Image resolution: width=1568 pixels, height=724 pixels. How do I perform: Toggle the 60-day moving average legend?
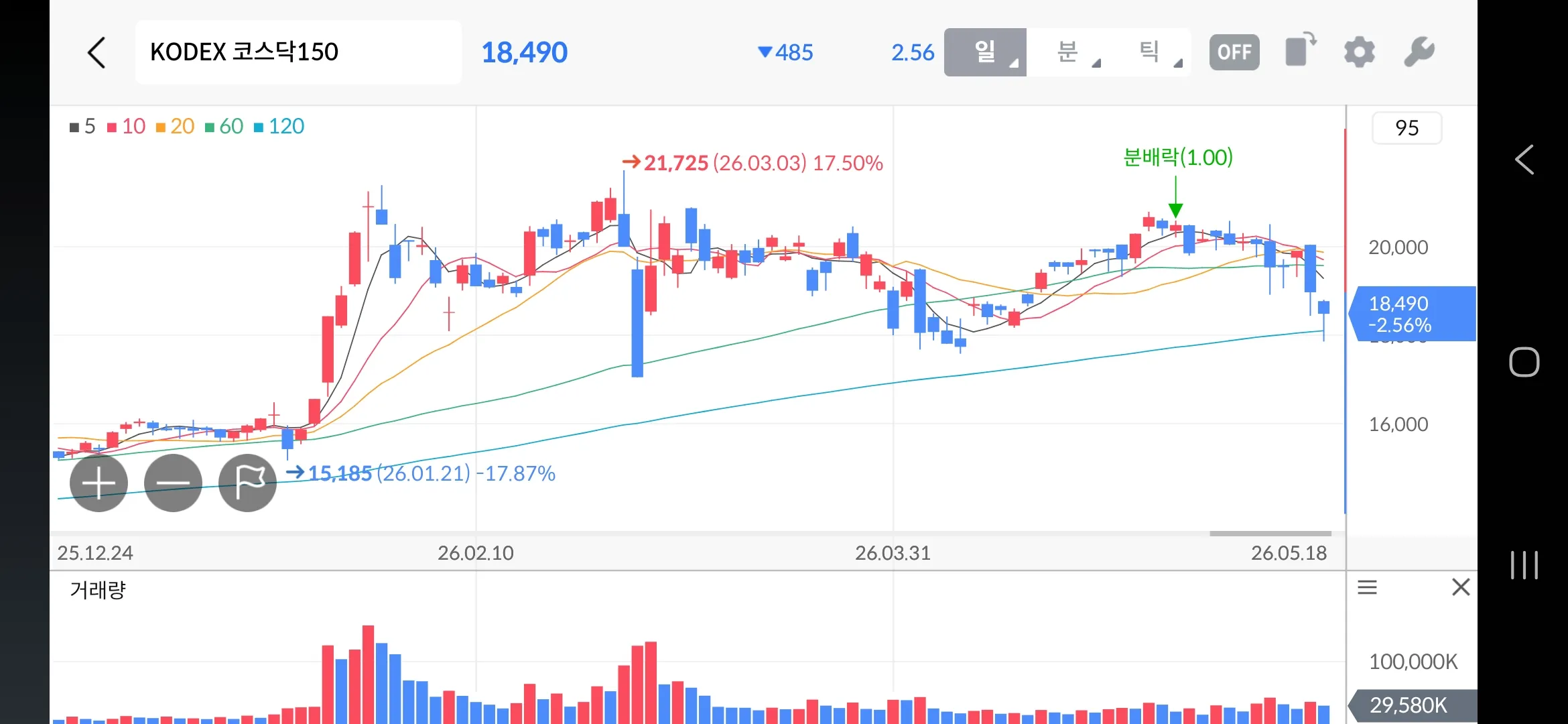[x=224, y=126]
